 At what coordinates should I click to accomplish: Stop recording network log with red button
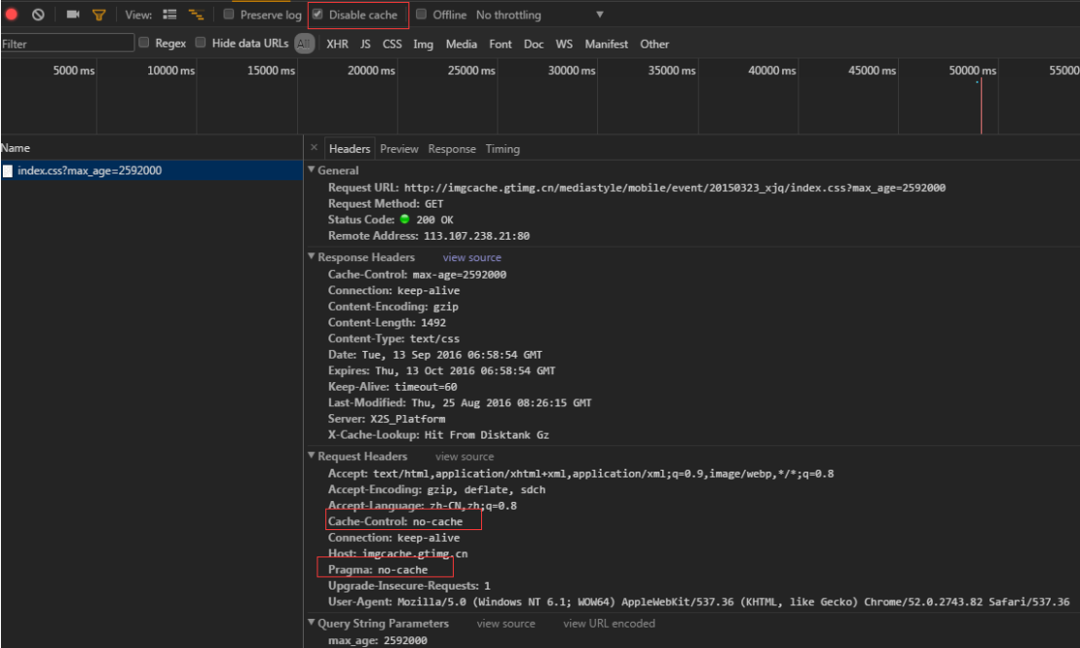[x=11, y=14]
